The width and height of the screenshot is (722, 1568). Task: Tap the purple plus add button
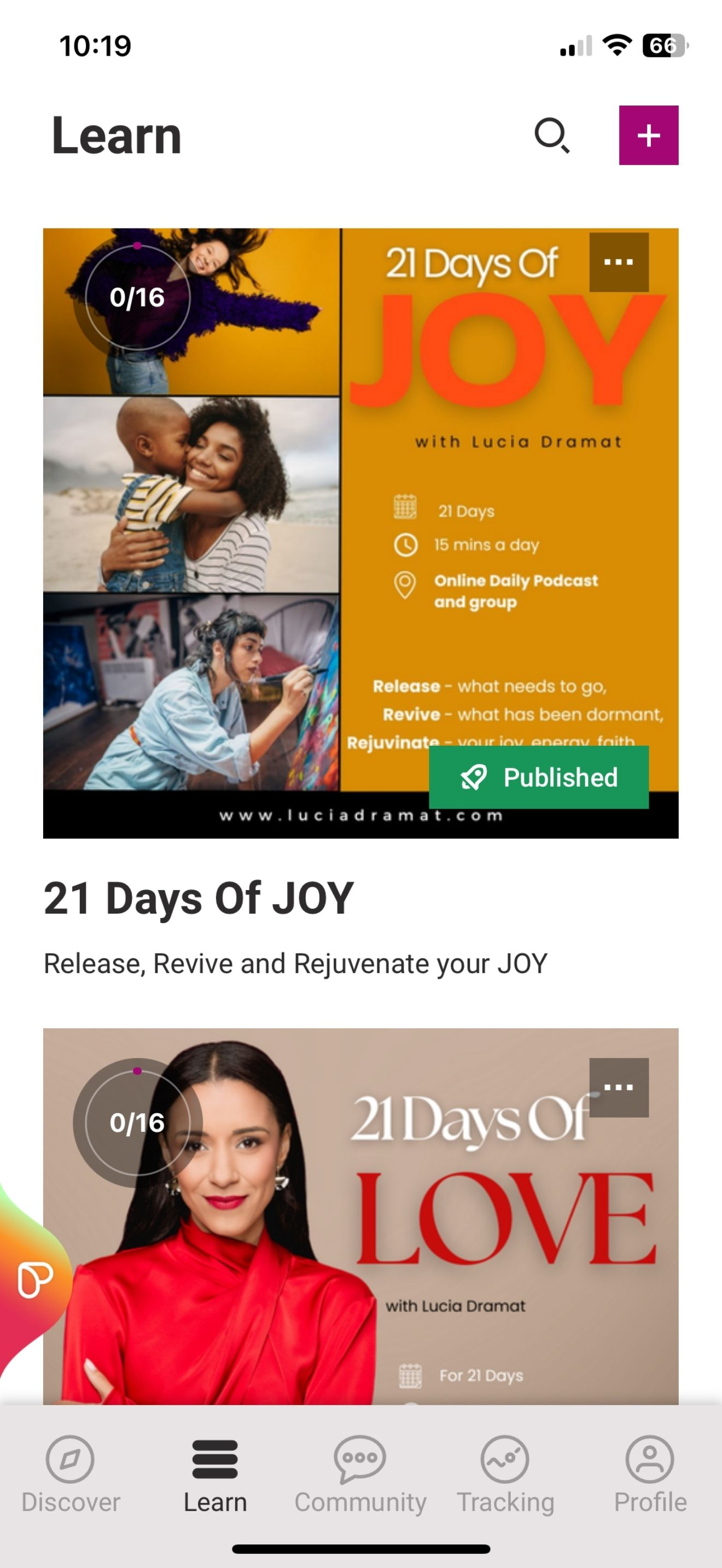(x=648, y=135)
